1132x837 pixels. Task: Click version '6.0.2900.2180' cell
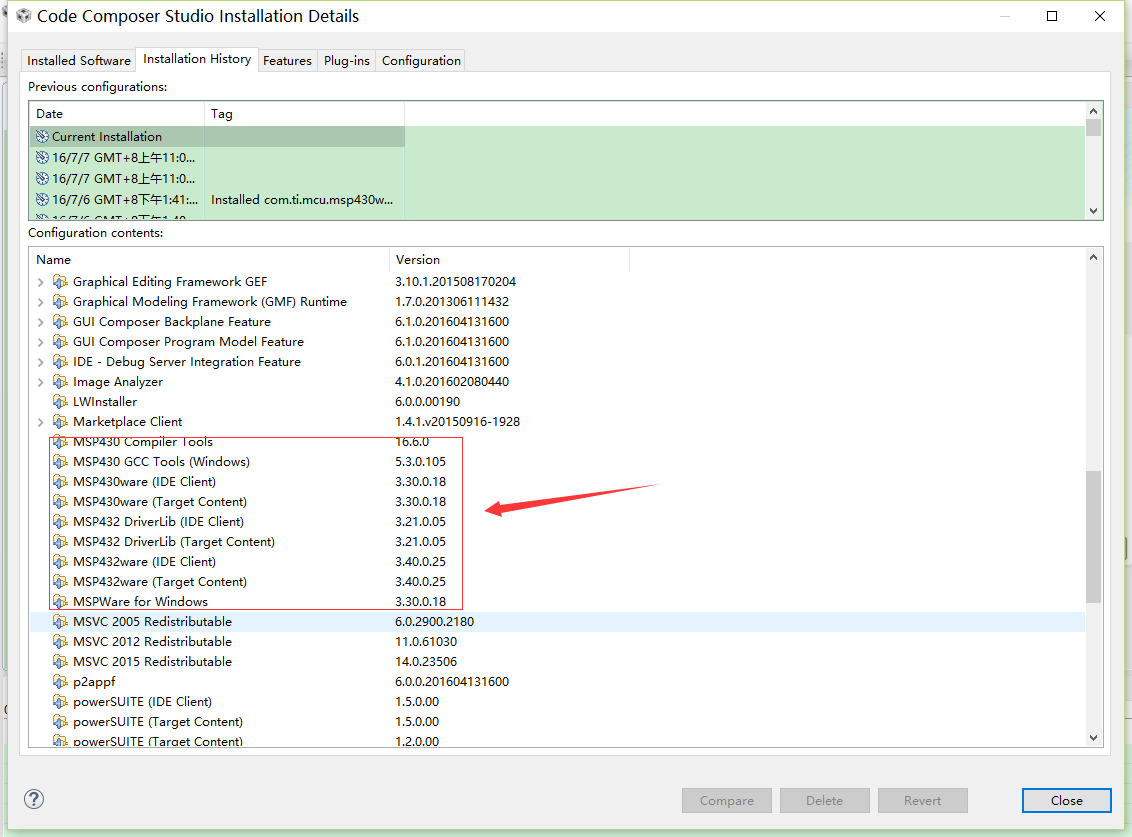click(434, 622)
